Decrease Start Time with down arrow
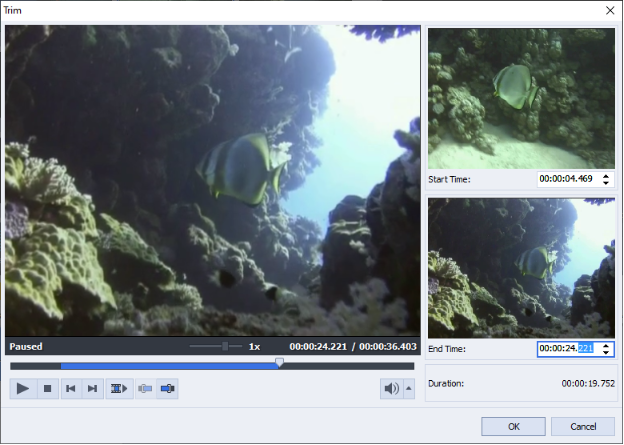Viewport: 624px width, 445px height. coord(606,184)
